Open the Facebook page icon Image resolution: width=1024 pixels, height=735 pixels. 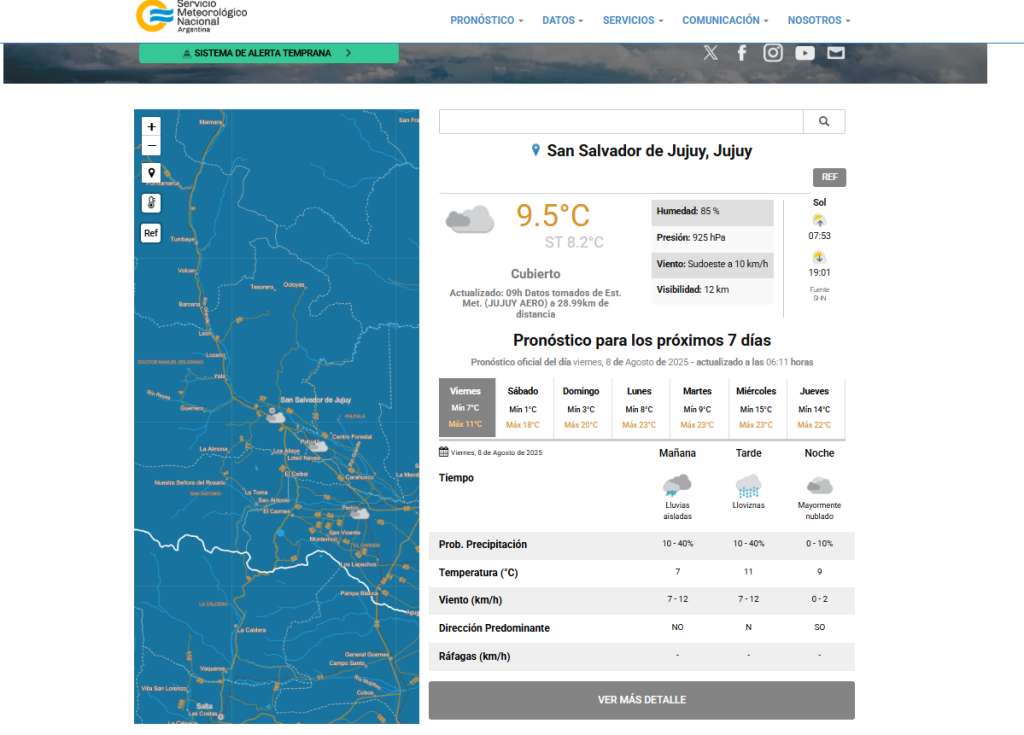(x=742, y=53)
